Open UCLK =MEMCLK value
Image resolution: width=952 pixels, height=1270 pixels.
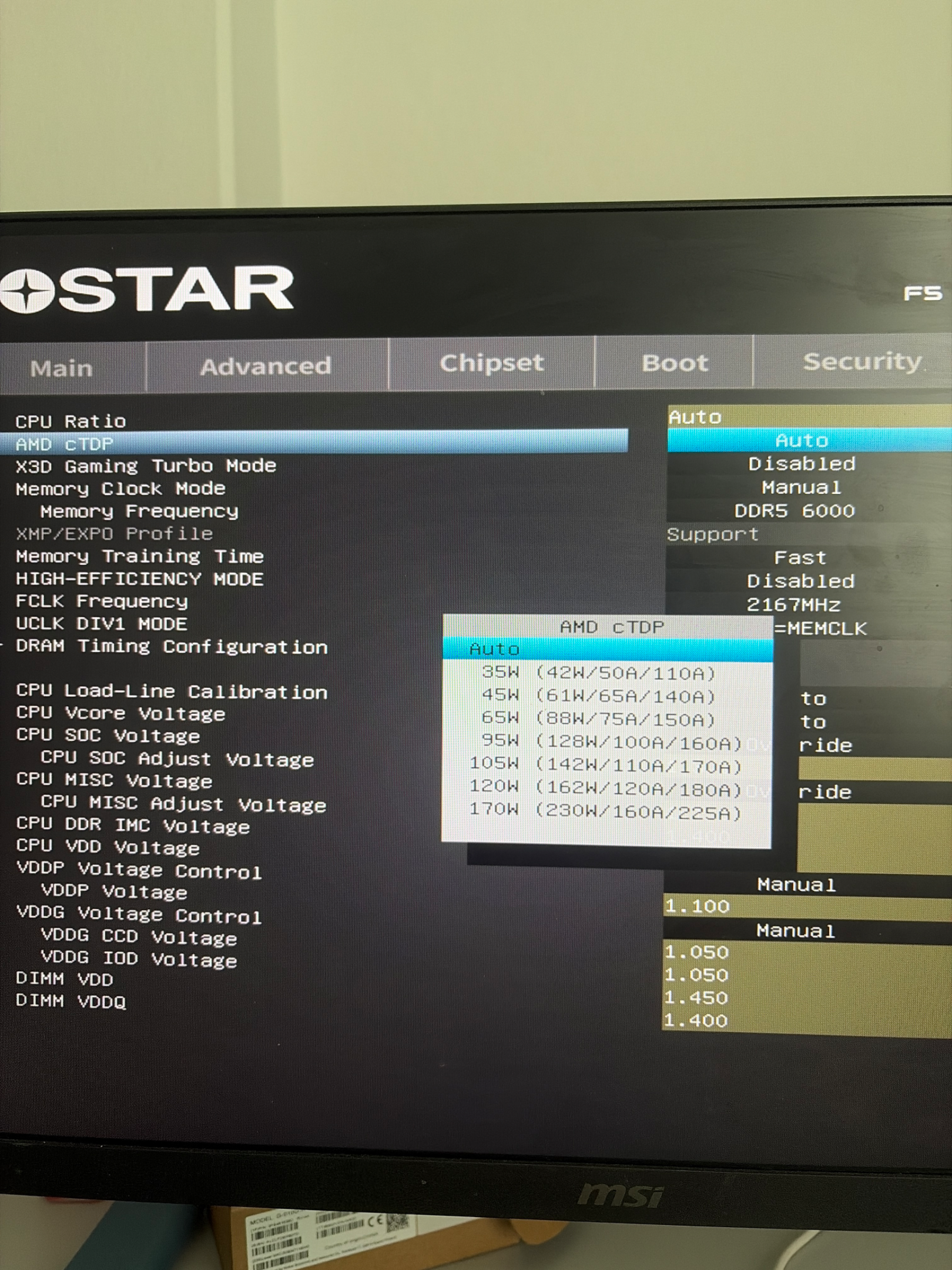820,629
